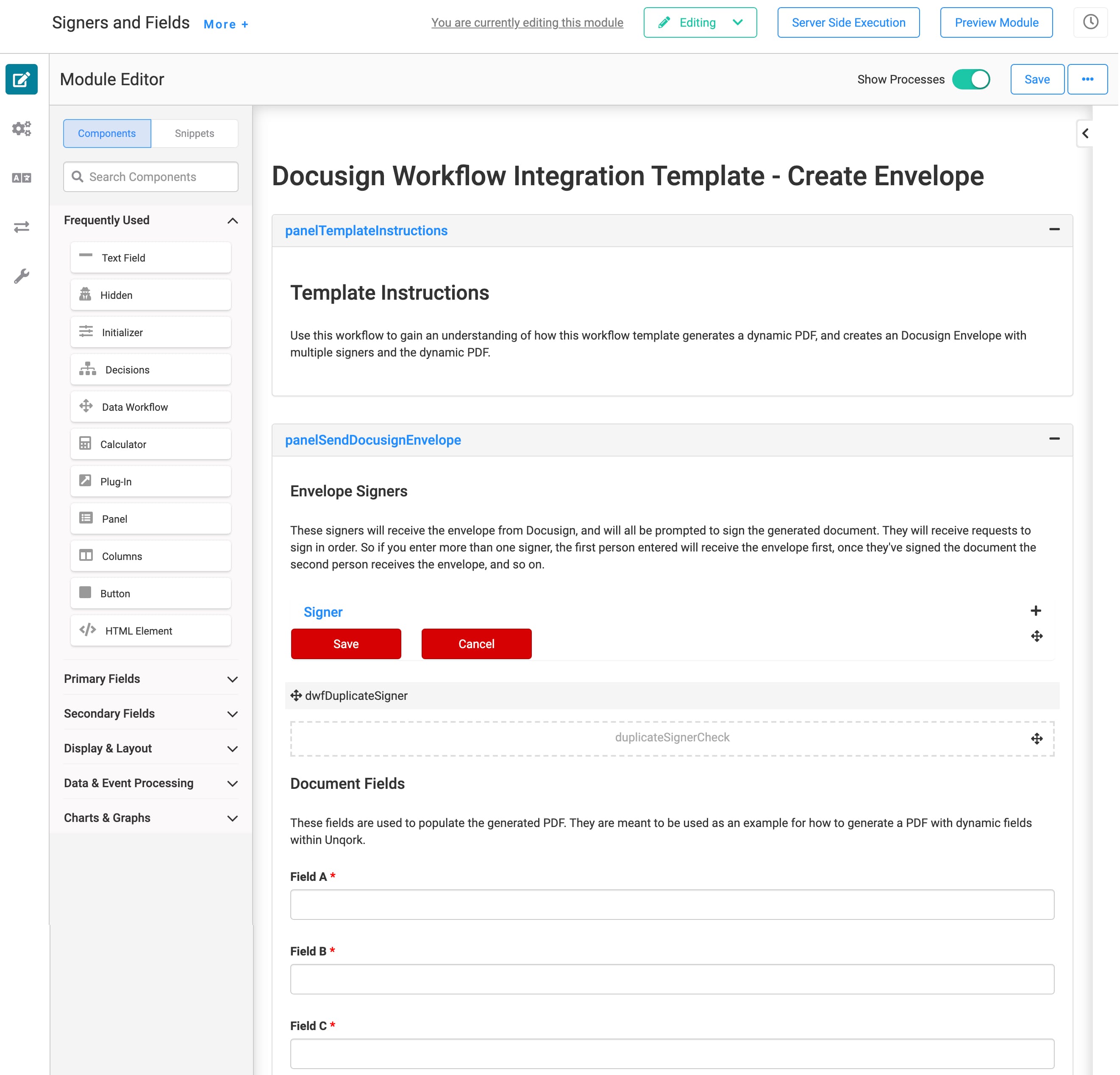This screenshot has width=1120, height=1075.
Task: Click the red Save button
Action: (x=346, y=644)
